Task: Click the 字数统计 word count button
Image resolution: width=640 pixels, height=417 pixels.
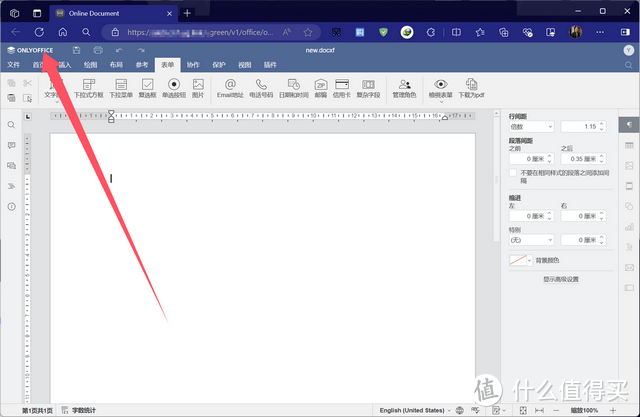Action: 78,410
